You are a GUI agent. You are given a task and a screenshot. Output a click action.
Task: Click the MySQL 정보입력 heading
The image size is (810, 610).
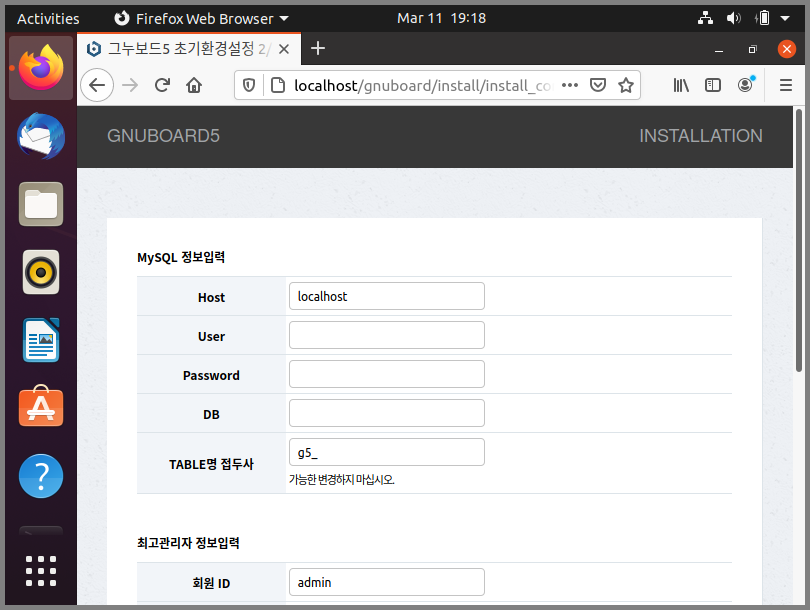pos(181,257)
